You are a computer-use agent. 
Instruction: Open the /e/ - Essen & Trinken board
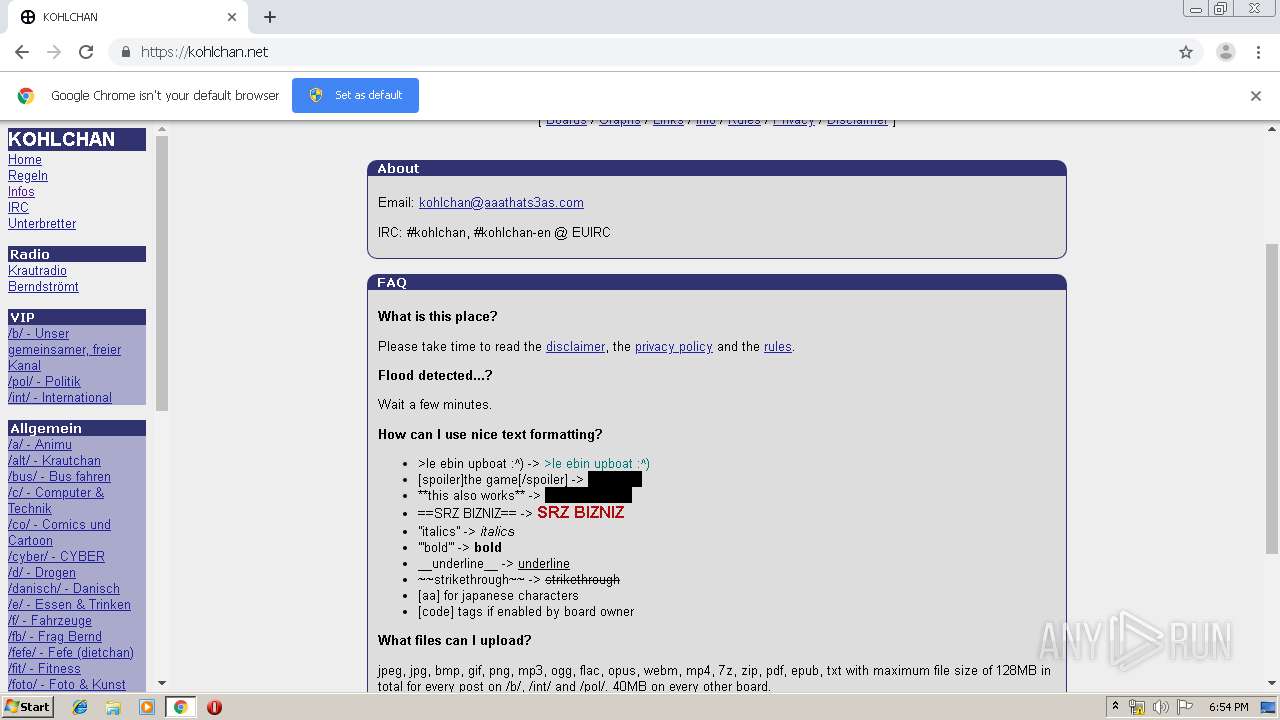coord(69,605)
